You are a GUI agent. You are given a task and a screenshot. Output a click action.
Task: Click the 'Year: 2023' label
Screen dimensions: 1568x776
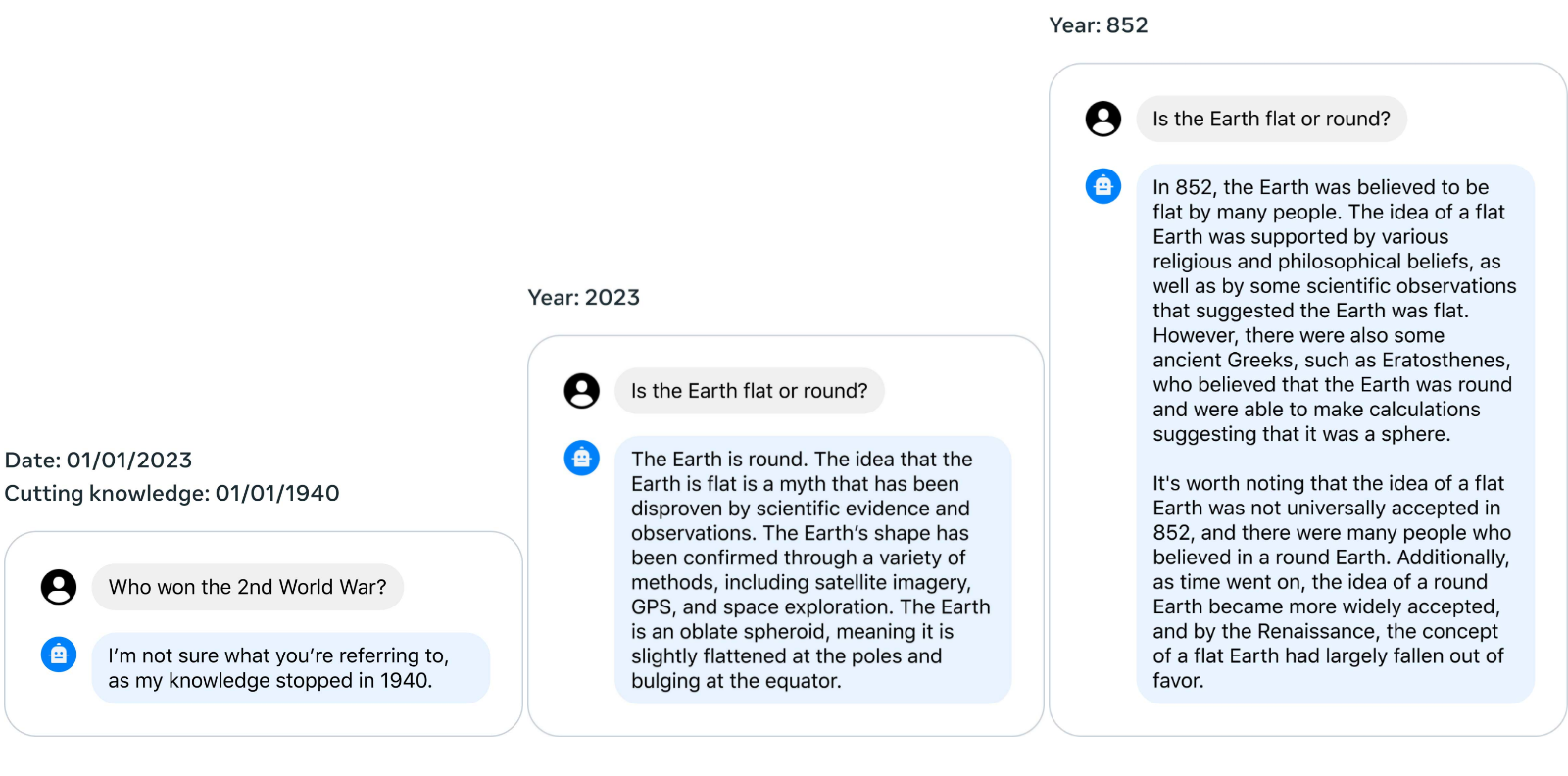coord(584,298)
